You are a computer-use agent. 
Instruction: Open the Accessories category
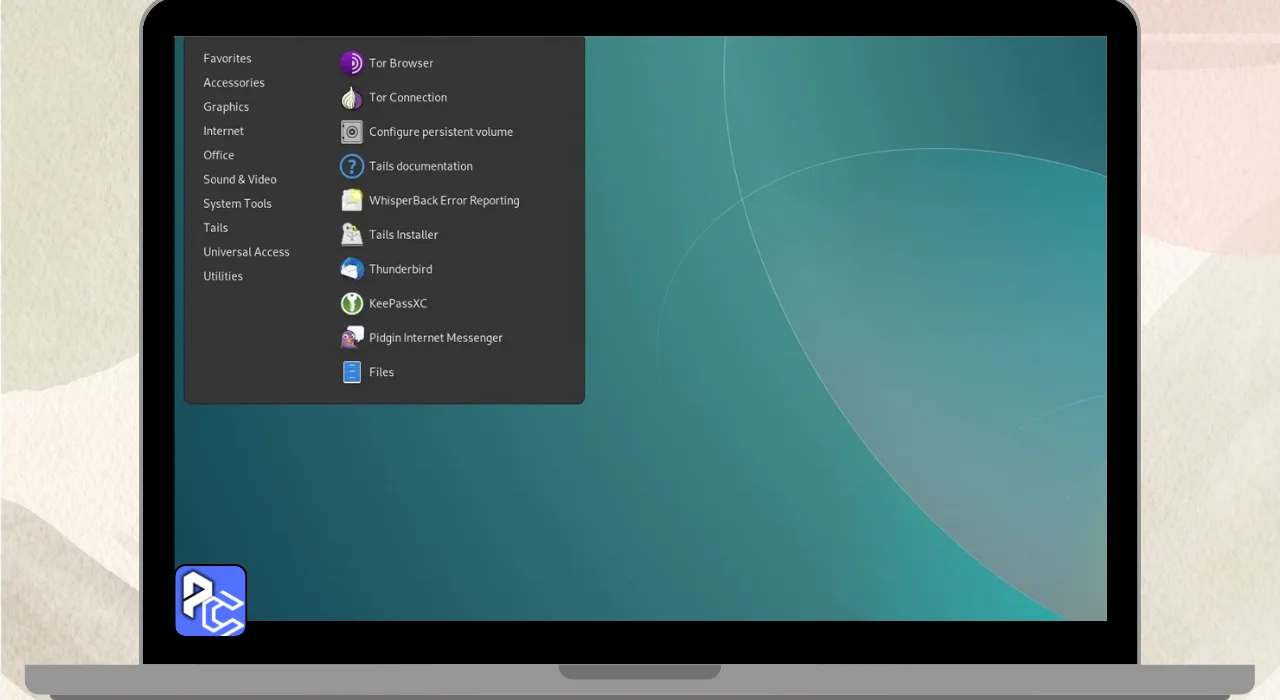(234, 83)
